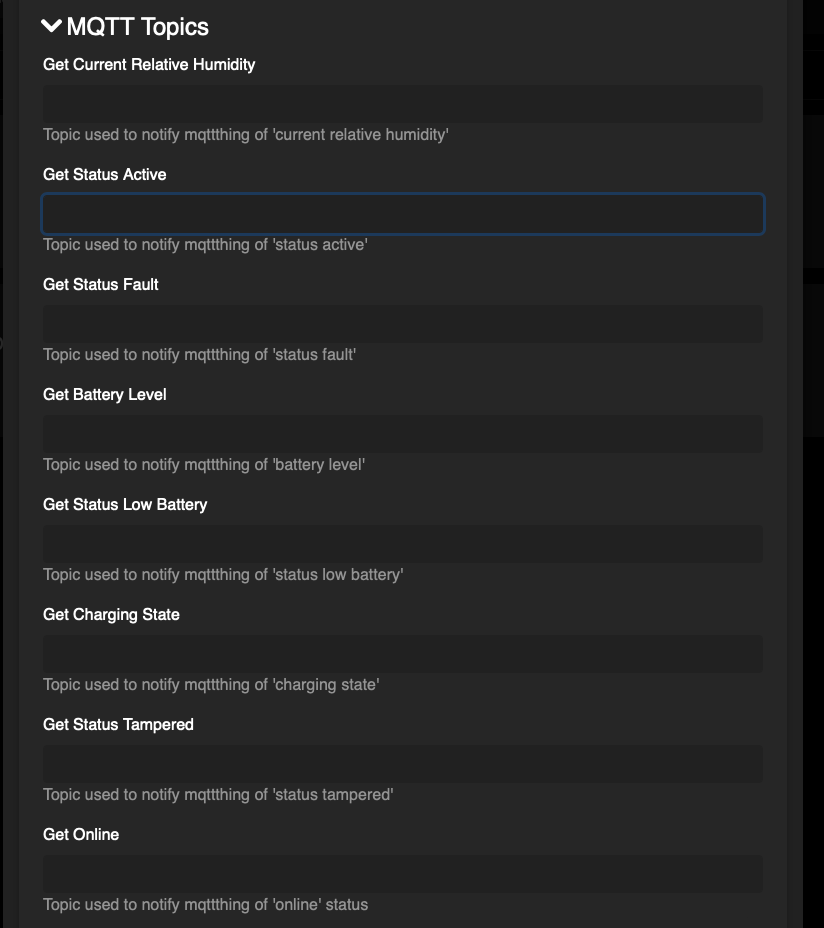
Task: Click the 'Get Charging State' label
Action: [x=111, y=614]
